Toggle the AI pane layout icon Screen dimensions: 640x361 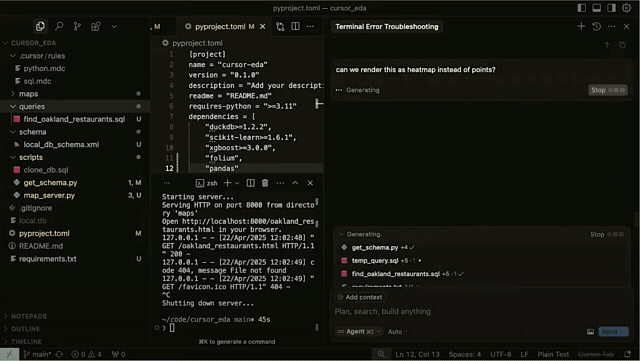point(611,8)
